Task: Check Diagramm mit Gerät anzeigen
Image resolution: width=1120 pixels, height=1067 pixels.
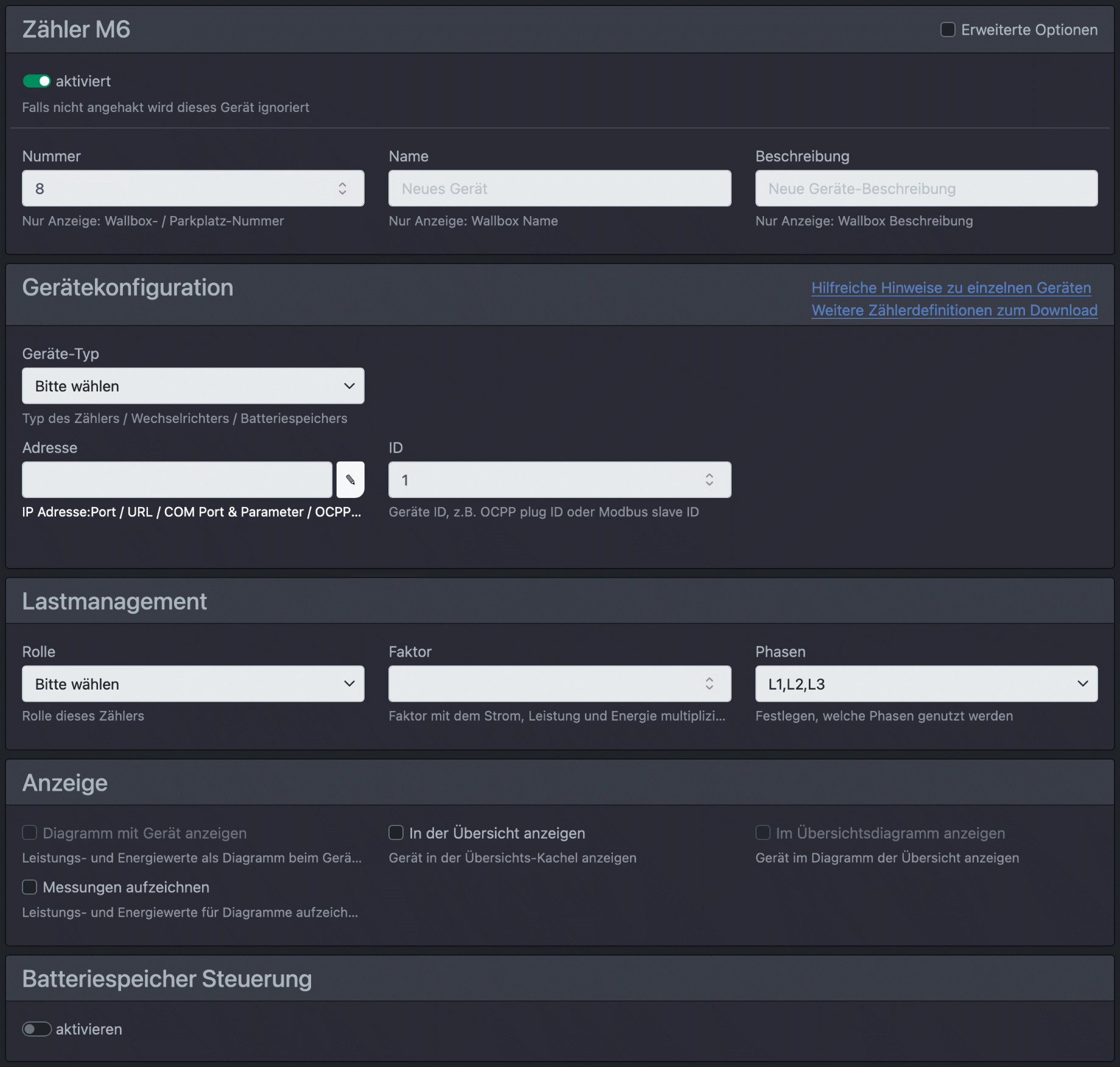Action: coord(29,833)
